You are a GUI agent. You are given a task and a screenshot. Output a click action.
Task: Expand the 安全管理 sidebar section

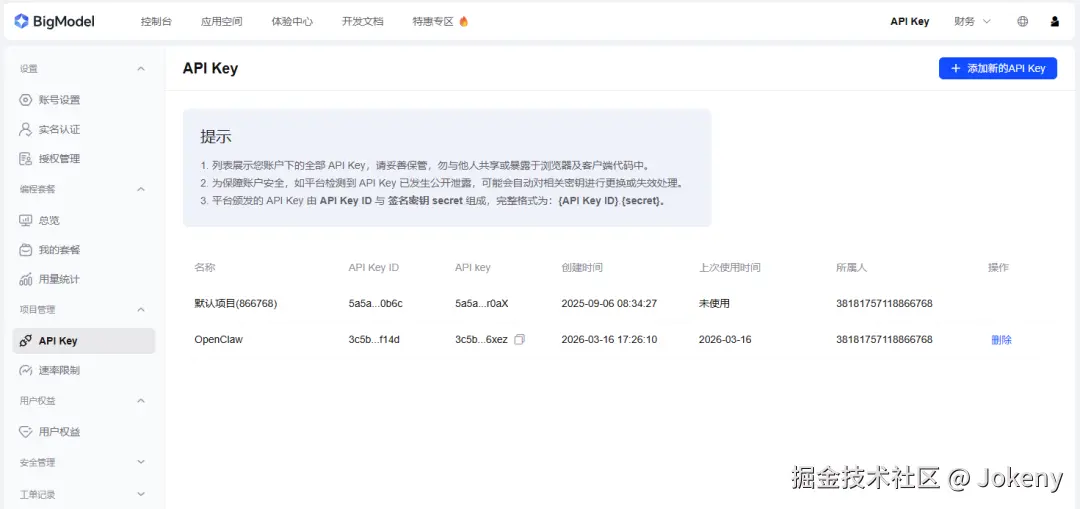click(x=141, y=462)
